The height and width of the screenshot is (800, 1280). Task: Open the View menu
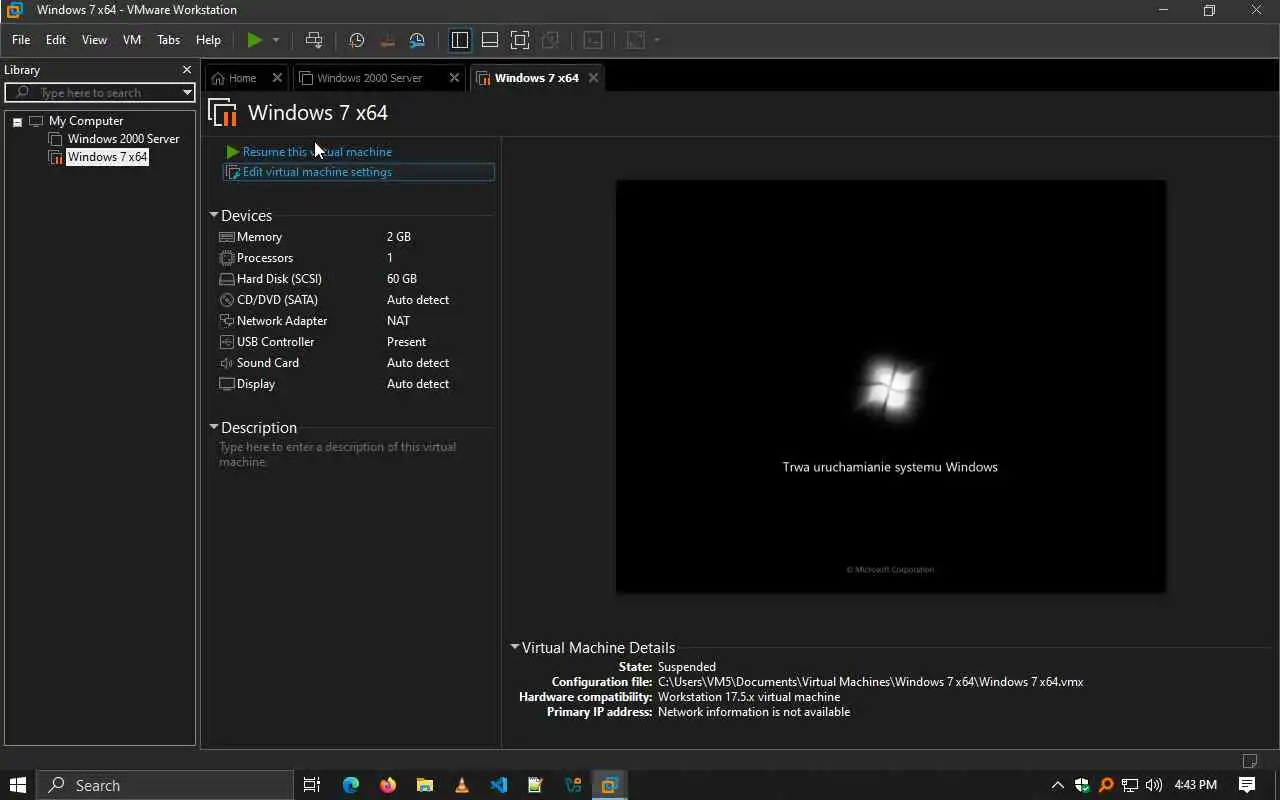[x=94, y=40]
